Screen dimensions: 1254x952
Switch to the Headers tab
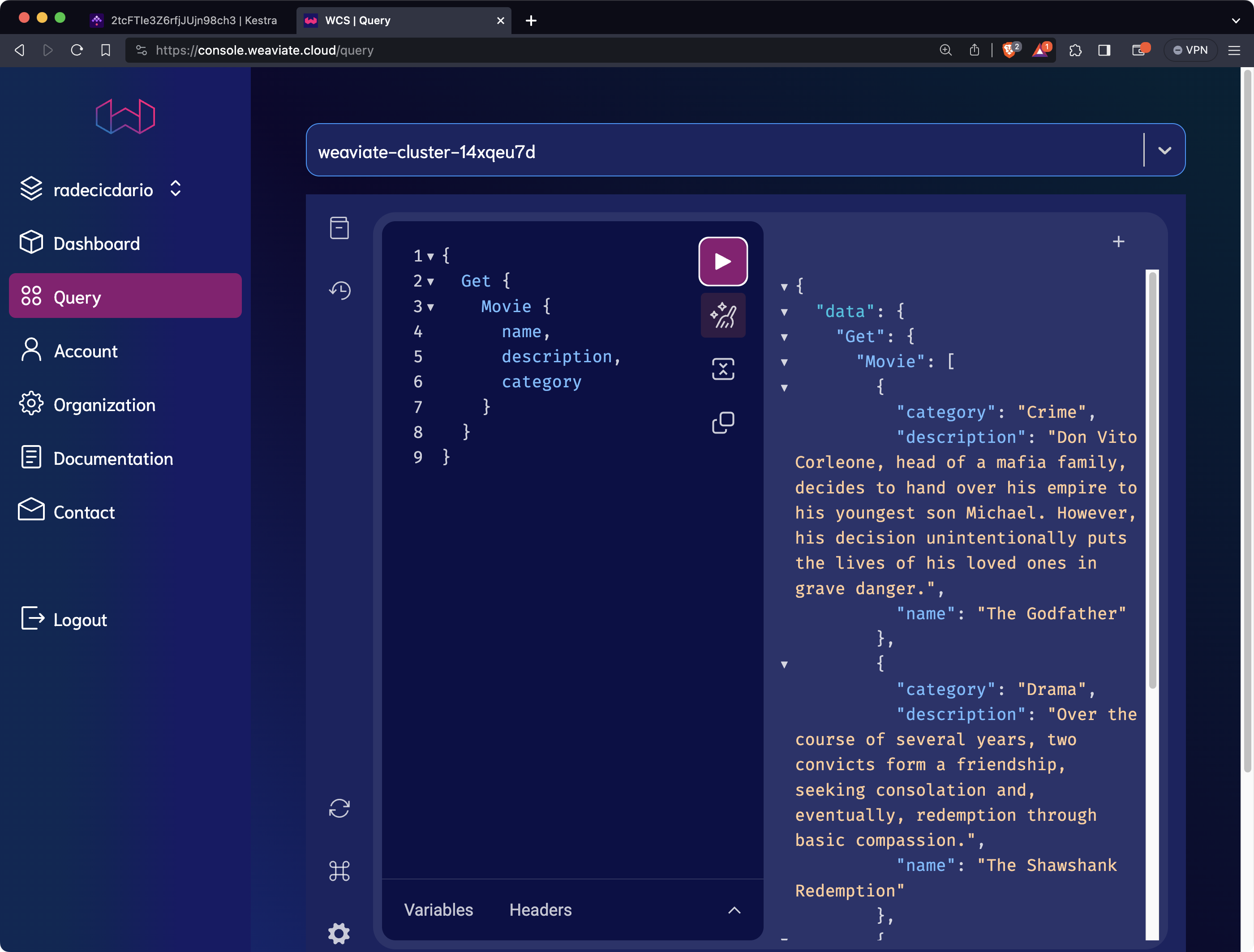[x=540, y=909]
